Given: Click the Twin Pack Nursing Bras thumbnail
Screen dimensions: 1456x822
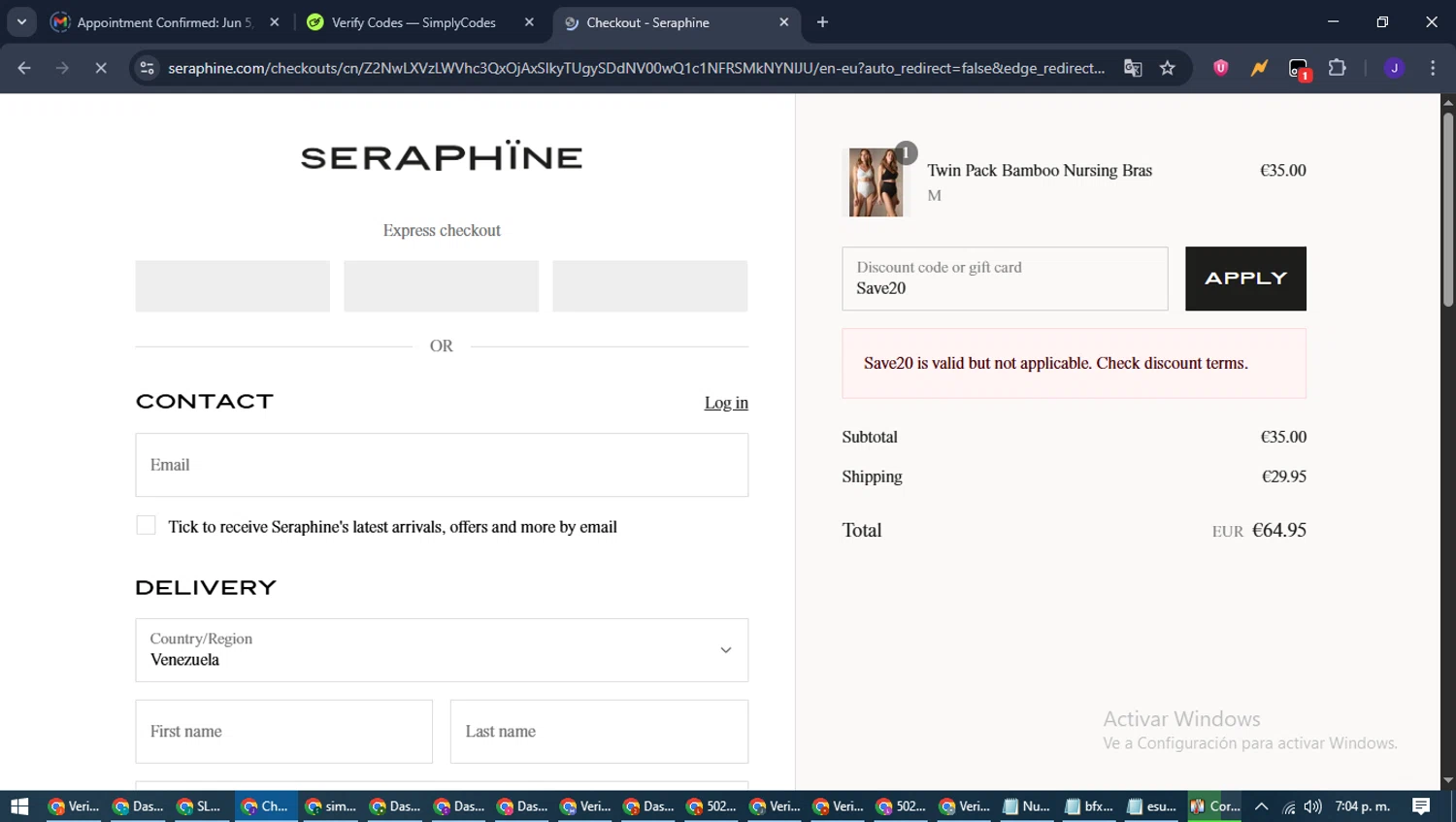Looking at the screenshot, I should (877, 182).
